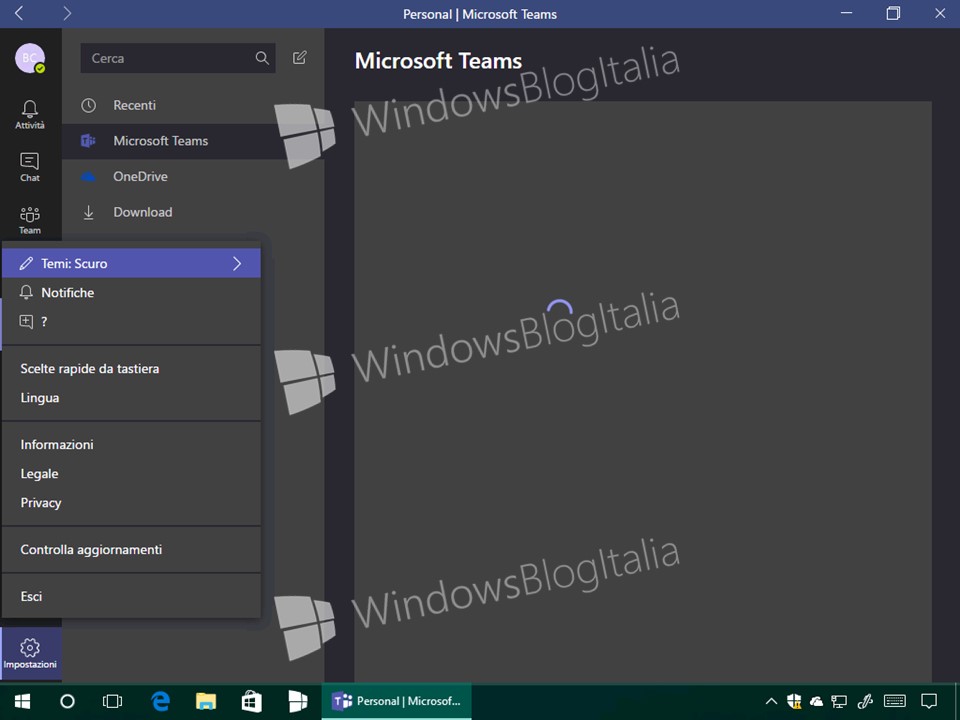Click the Windows Ink pen tray icon

(865, 701)
